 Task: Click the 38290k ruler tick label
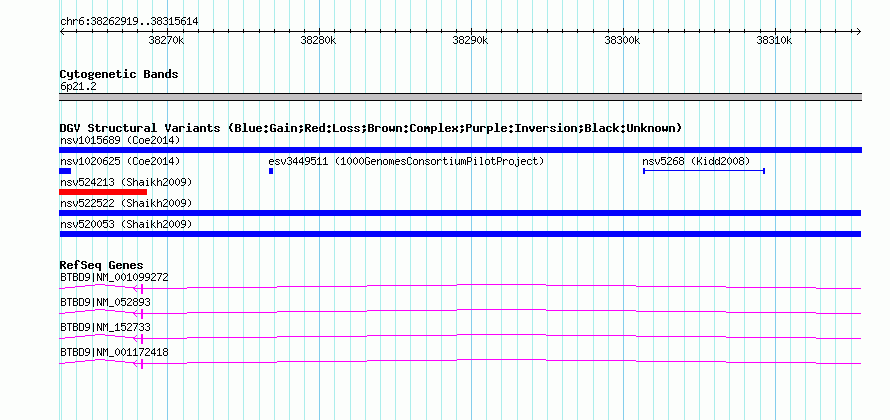coord(471,40)
